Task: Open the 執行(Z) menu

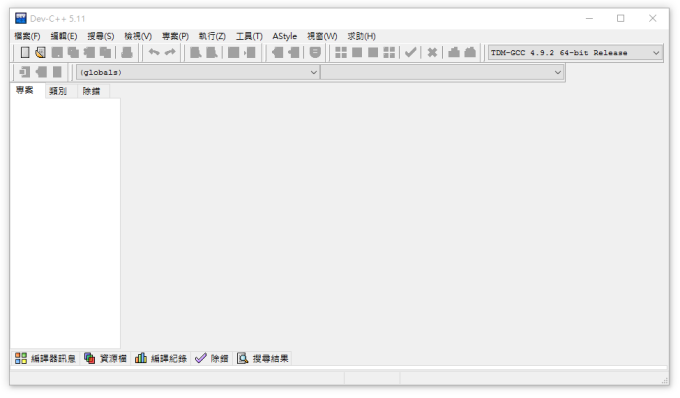Action: 212,36
